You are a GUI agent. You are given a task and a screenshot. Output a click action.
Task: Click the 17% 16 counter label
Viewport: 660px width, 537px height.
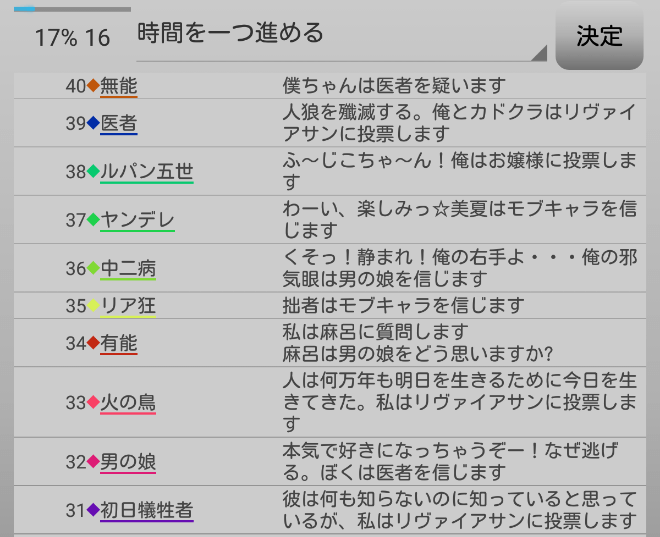click(72, 38)
